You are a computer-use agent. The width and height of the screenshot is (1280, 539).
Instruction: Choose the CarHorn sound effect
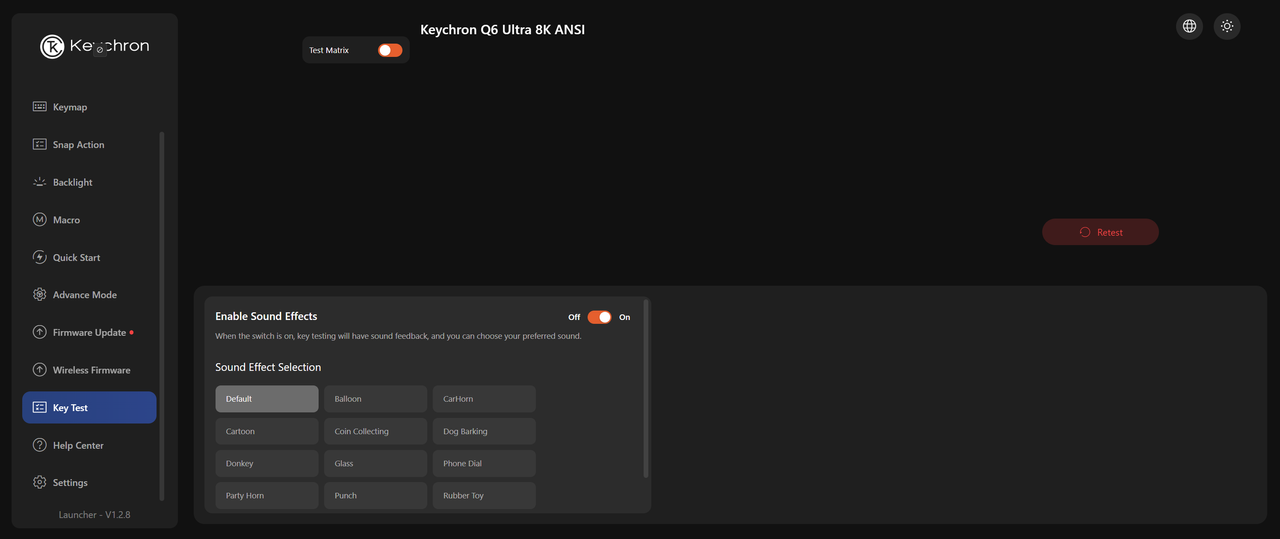[x=484, y=399]
